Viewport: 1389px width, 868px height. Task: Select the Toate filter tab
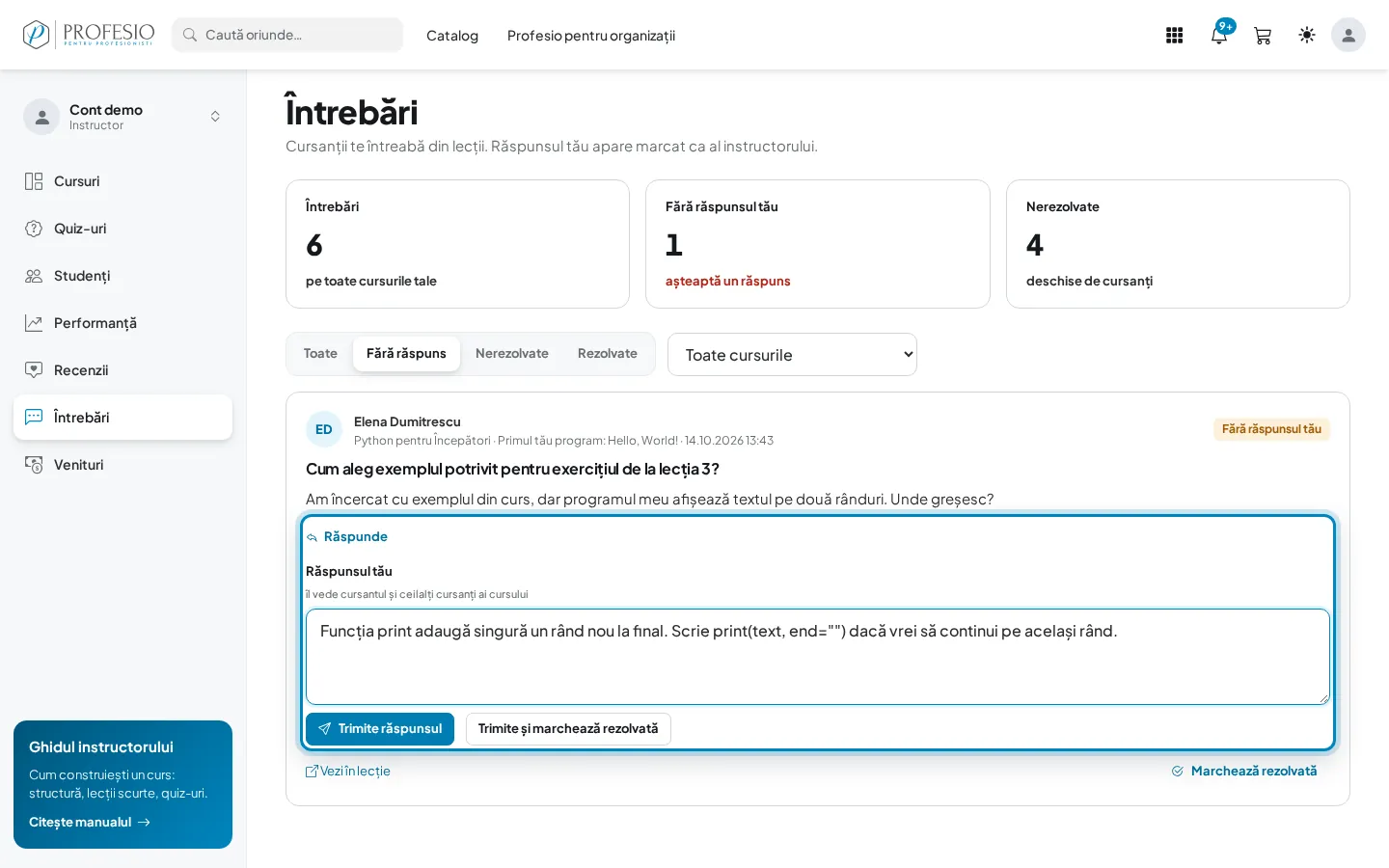pyautogui.click(x=320, y=354)
